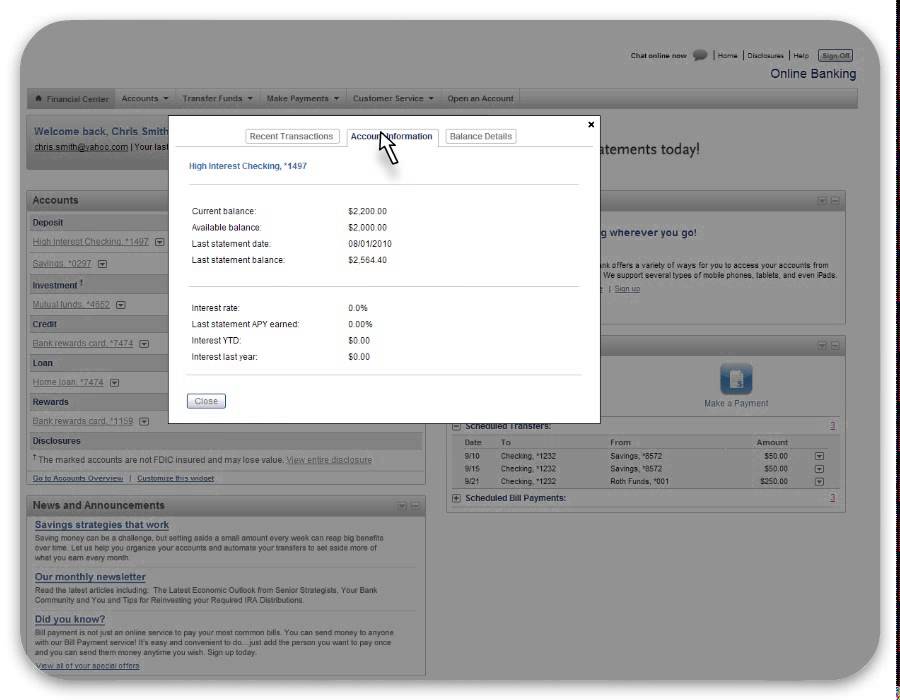Select the Account Information tab
Screen dimensions: 900x700
click(x=392, y=137)
